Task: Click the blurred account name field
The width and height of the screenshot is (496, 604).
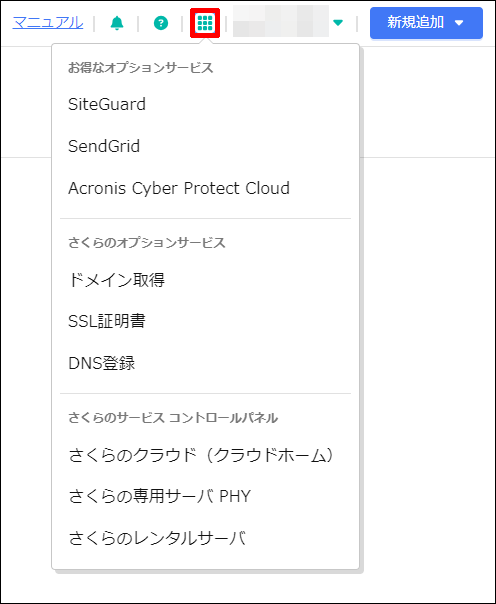Action: point(281,21)
